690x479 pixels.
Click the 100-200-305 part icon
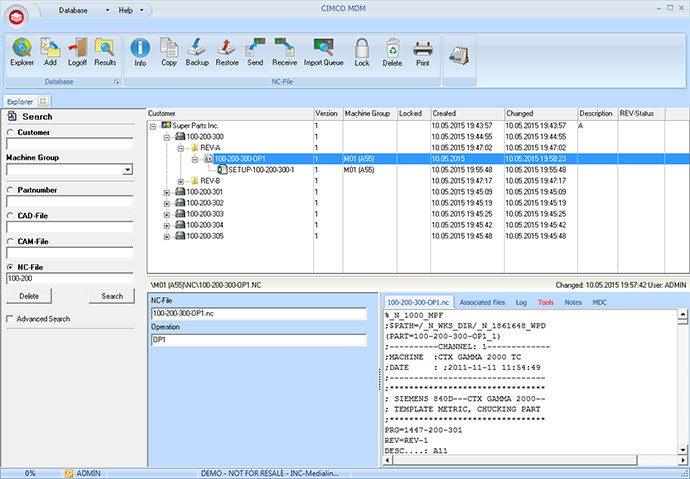pos(180,236)
